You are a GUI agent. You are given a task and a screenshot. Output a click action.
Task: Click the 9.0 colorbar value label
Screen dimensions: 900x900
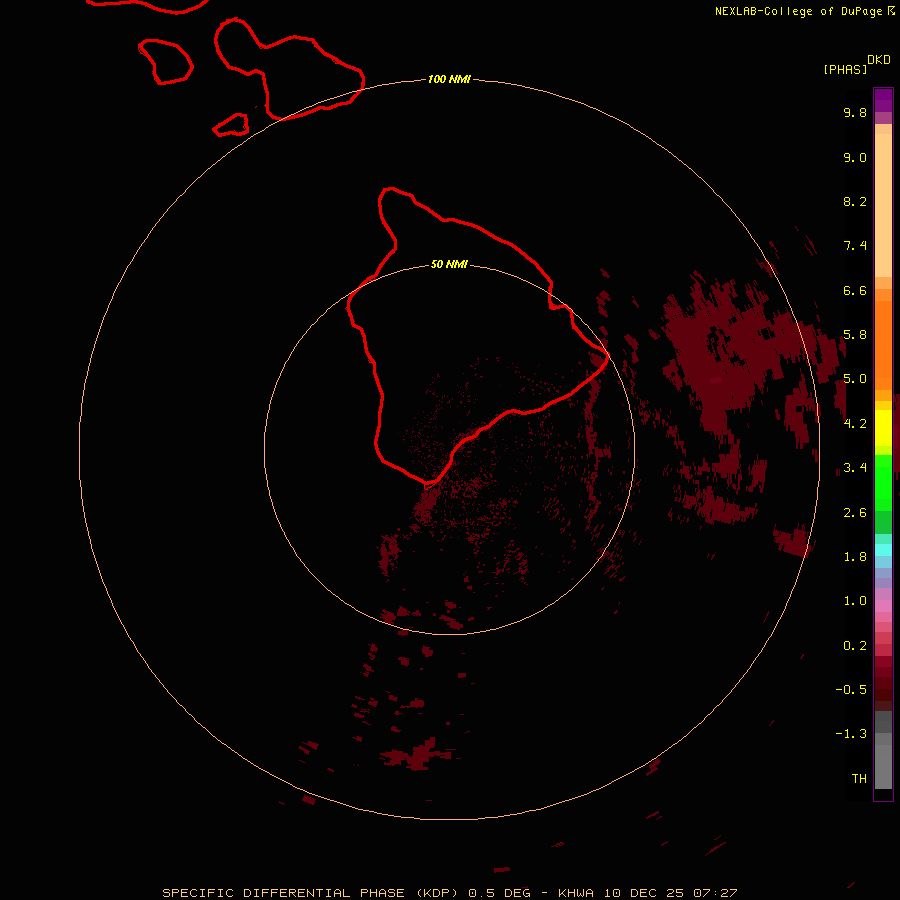pyautogui.click(x=855, y=157)
